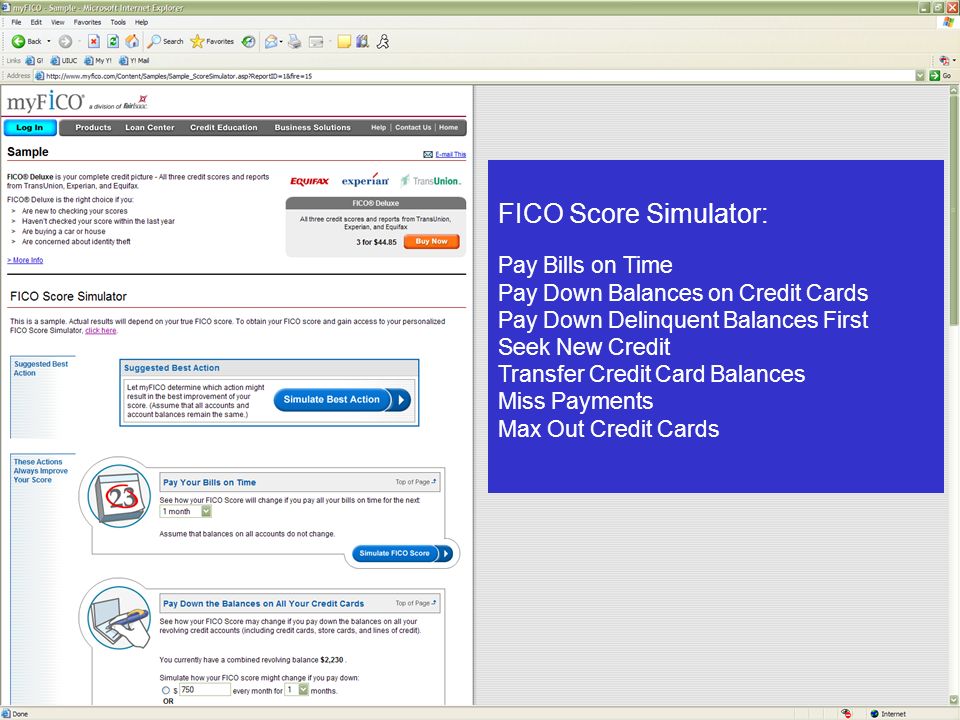The image size is (960, 720).
Task: Click the Experian logo
Action: tap(365, 180)
